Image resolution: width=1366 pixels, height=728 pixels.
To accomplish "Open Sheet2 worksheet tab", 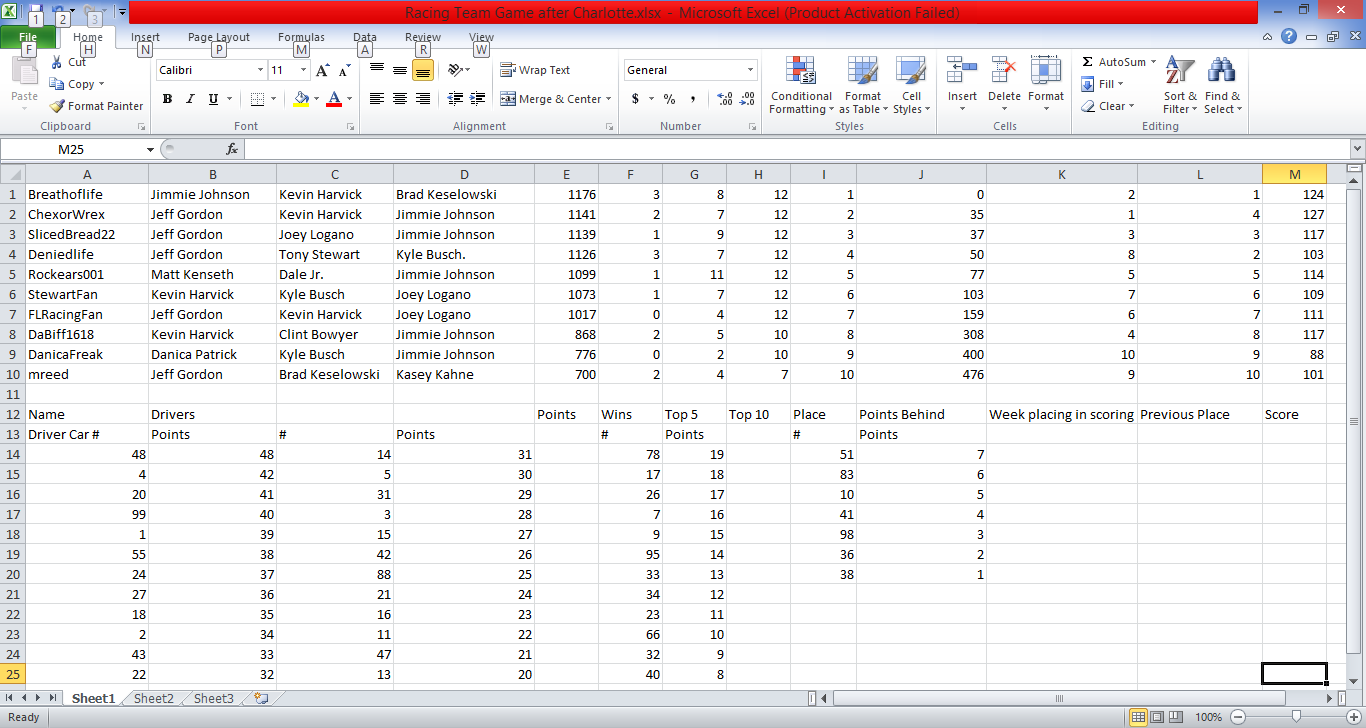I will tap(154, 698).
